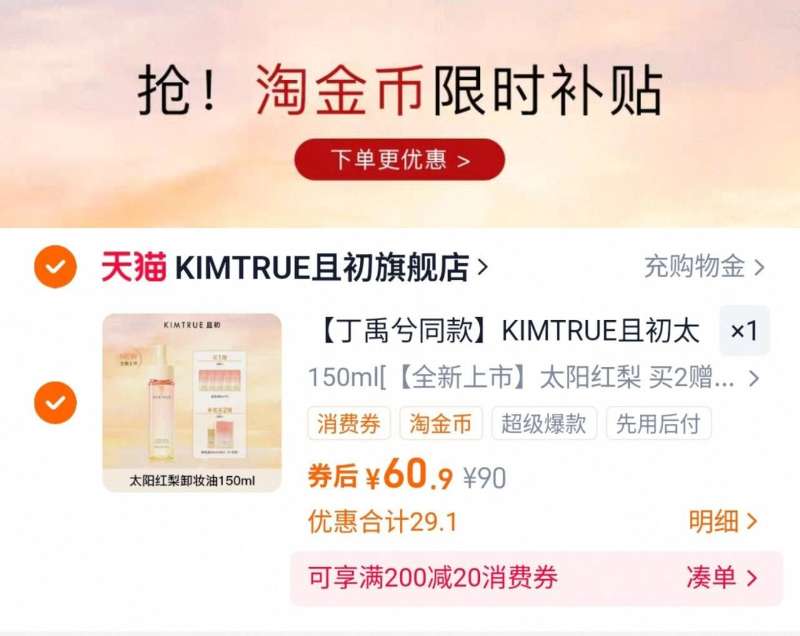Open the 丁禹兮同款 product title
This screenshot has height=636, width=800.
pyautogui.click(x=507, y=332)
